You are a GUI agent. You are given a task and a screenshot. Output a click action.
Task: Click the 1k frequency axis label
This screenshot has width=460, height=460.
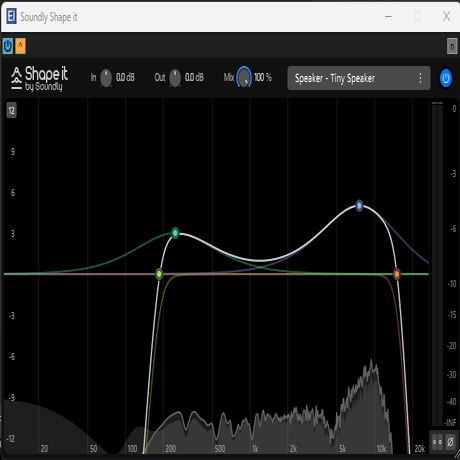coord(255,449)
